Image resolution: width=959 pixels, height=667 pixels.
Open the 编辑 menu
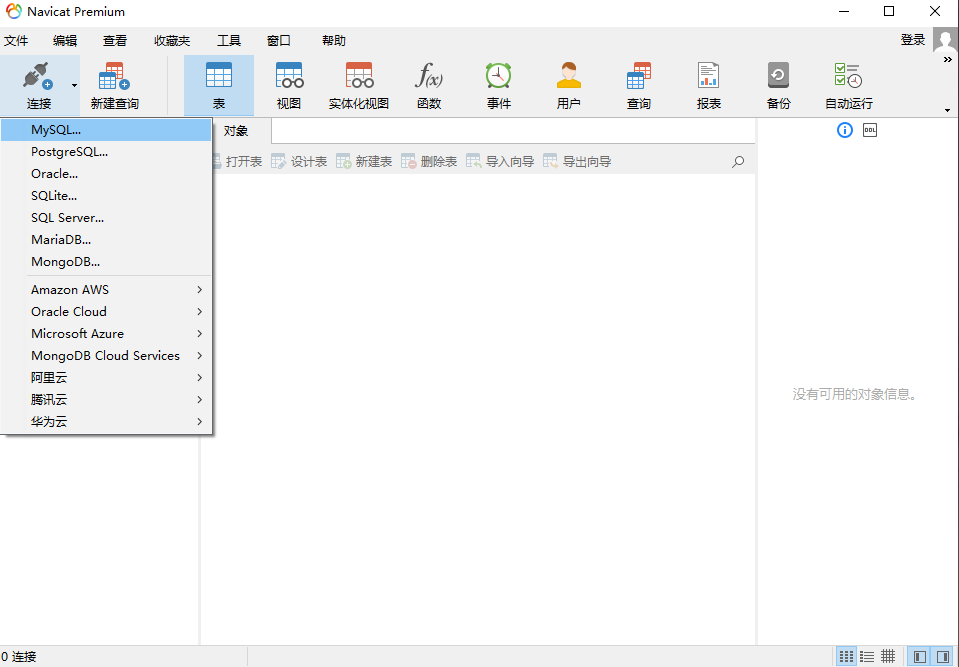(65, 40)
